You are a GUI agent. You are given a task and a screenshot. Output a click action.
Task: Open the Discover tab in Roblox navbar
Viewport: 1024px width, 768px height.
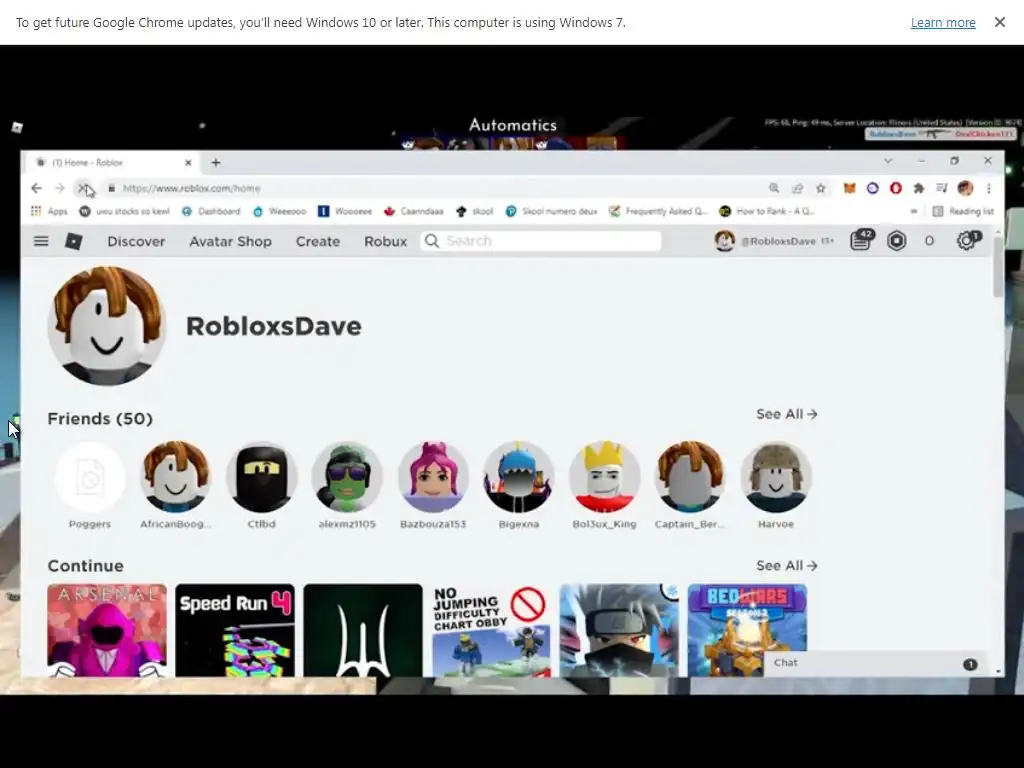pyautogui.click(x=136, y=241)
